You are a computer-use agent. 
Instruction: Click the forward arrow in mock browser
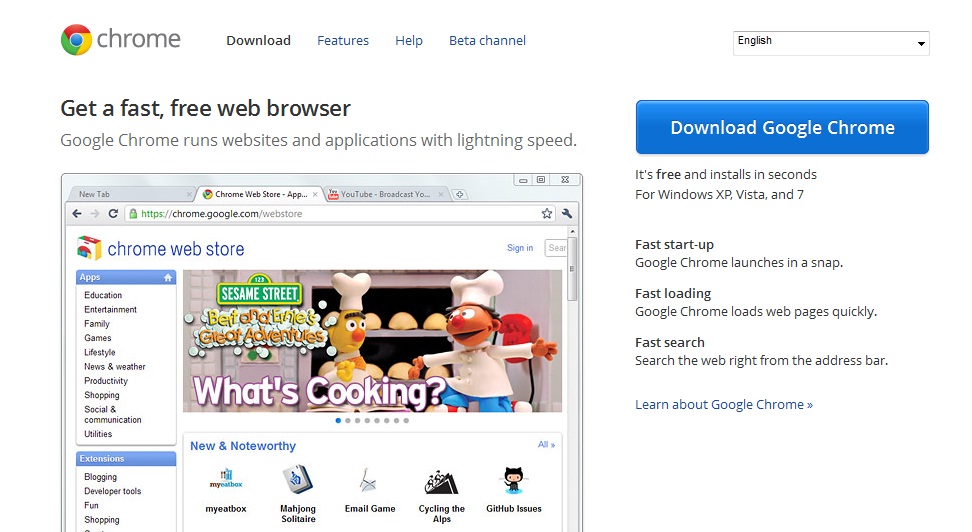click(x=95, y=213)
